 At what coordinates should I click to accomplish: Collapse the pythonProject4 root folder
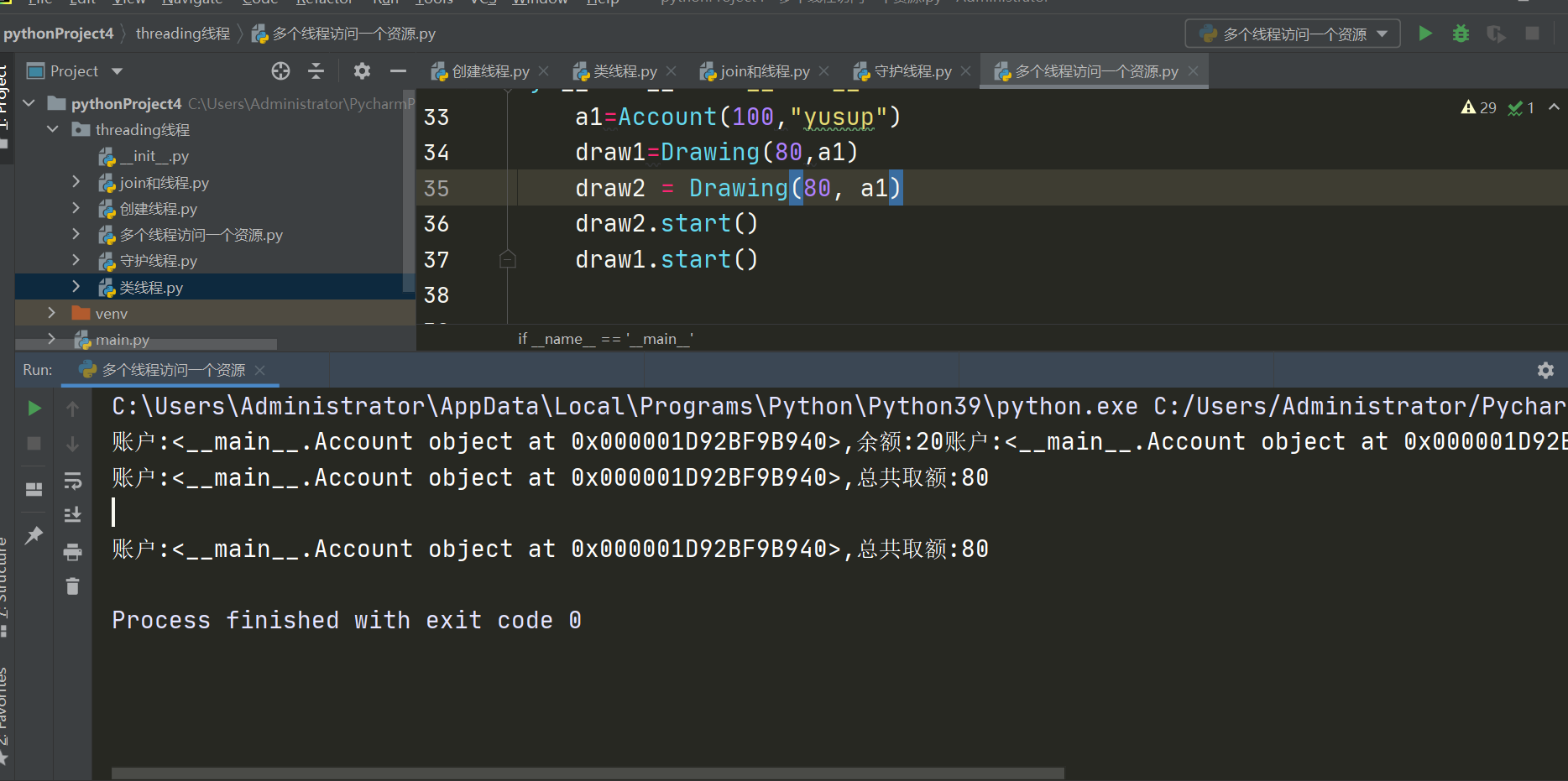(x=29, y=103)
